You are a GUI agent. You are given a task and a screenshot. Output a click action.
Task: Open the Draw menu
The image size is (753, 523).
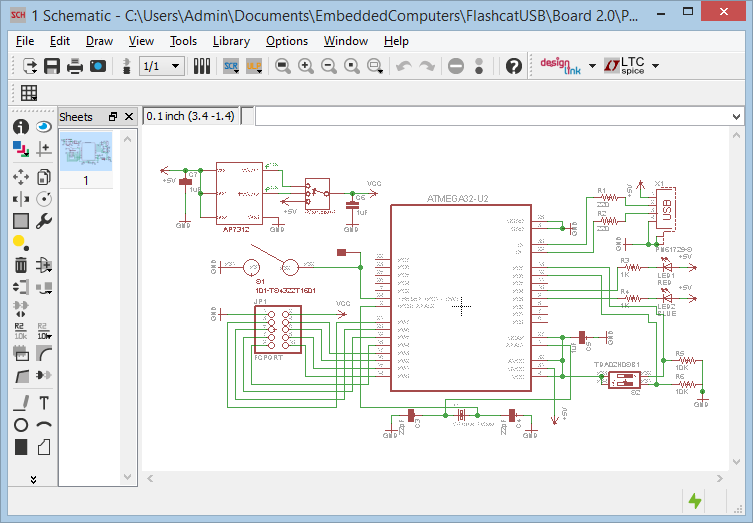click(x=99, y=41)
